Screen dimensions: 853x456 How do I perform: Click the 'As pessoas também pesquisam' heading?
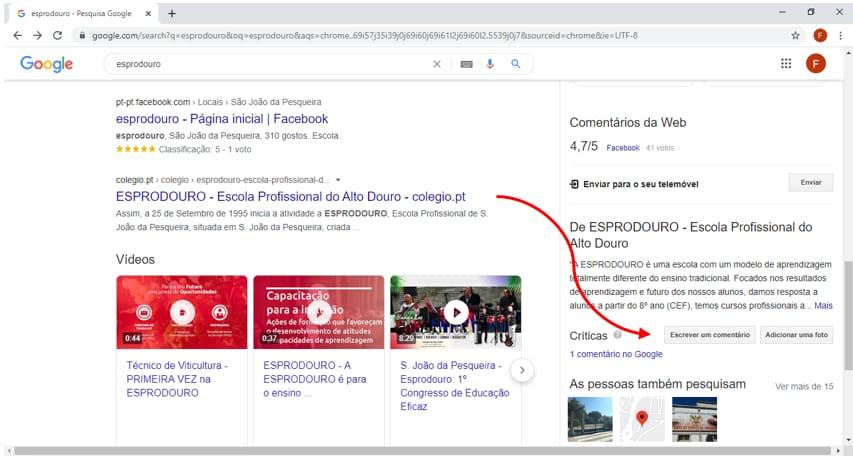tap(658, 384)
